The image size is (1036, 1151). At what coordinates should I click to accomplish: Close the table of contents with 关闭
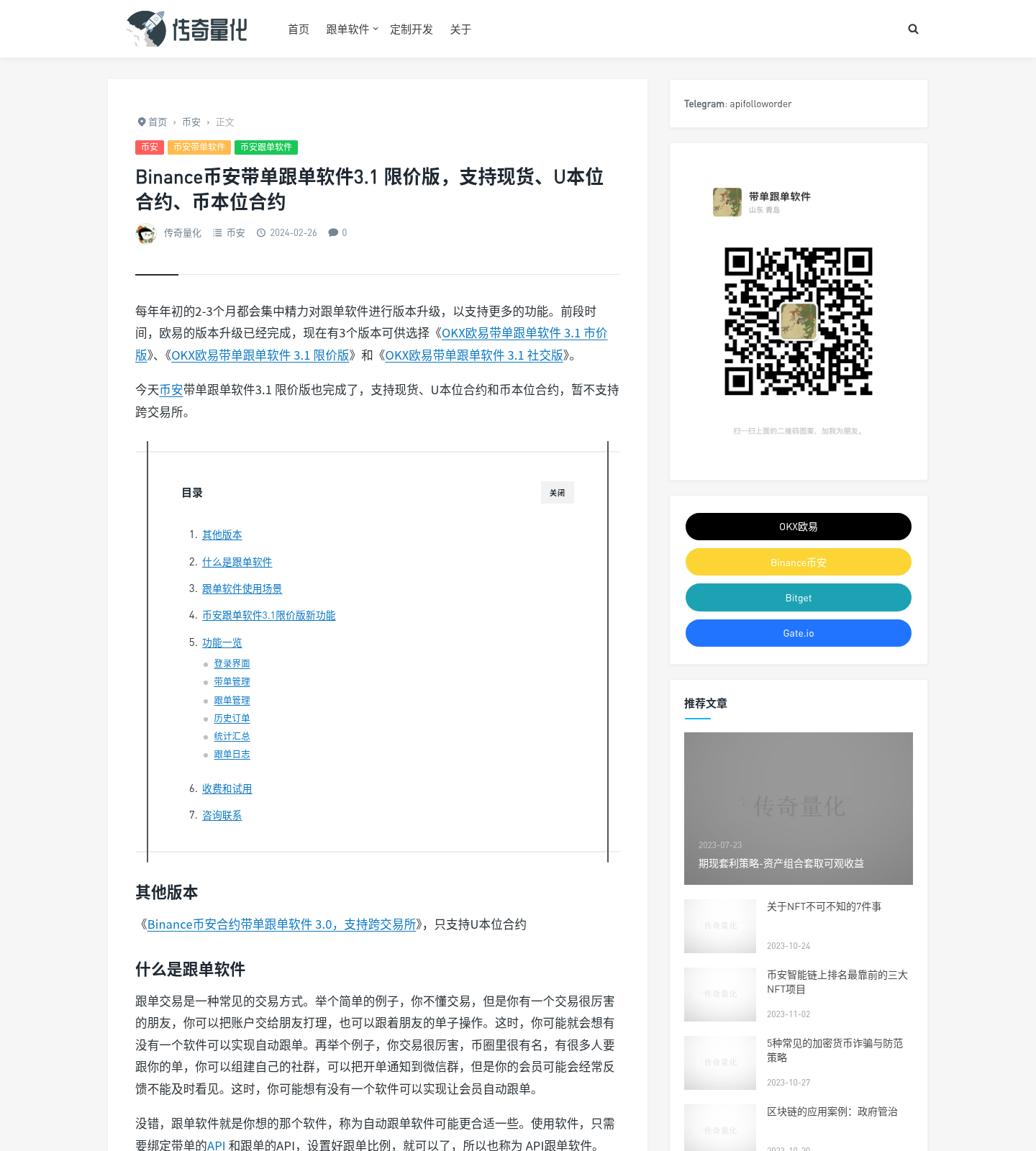click(x=557, y=493)
